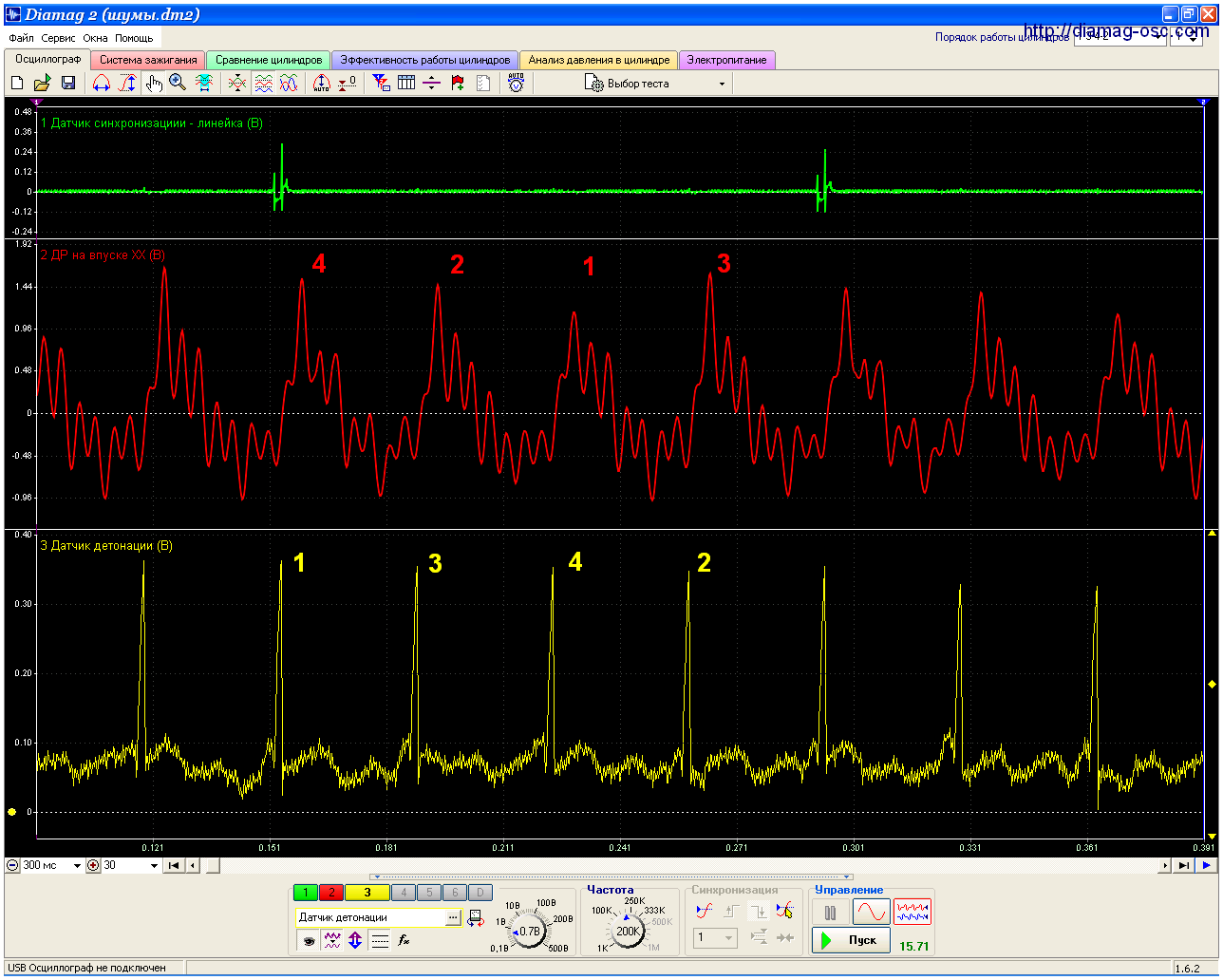
Task: Open the 30 value dropdown
Action: coord(154,866)
